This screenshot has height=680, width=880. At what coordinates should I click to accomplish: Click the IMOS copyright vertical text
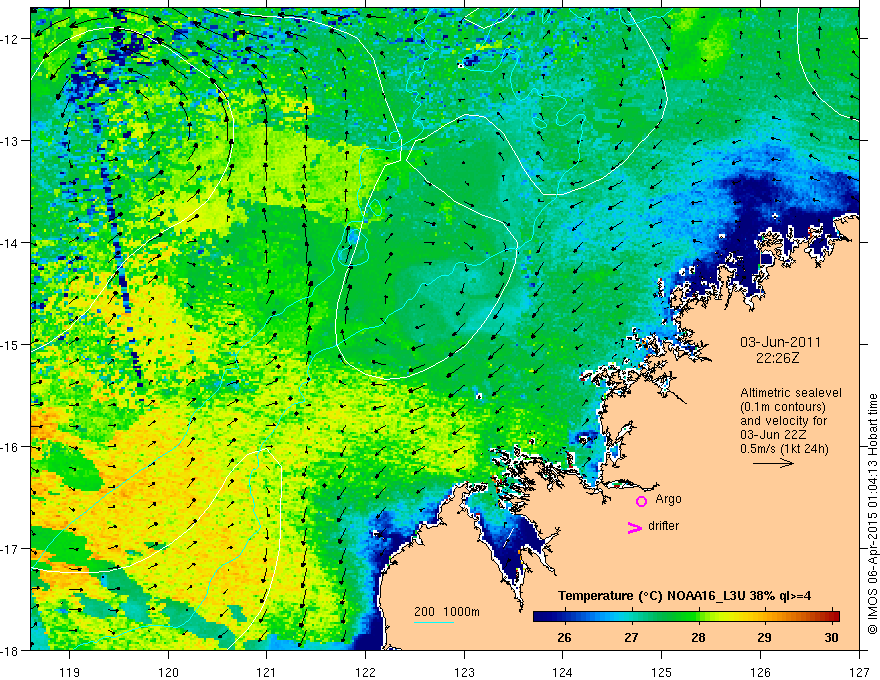(872, 514)
